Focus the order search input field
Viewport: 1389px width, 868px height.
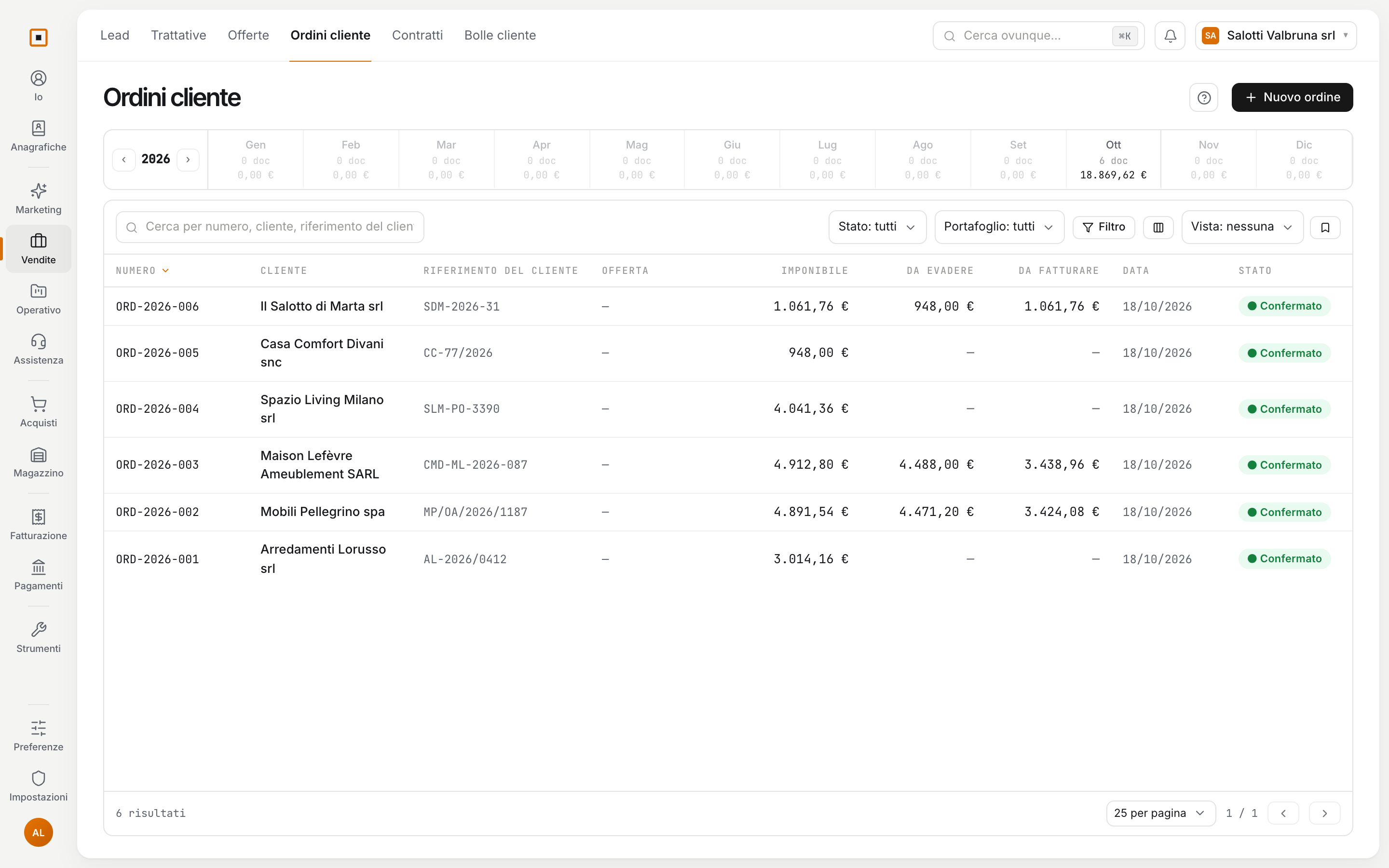click(270, 227)
